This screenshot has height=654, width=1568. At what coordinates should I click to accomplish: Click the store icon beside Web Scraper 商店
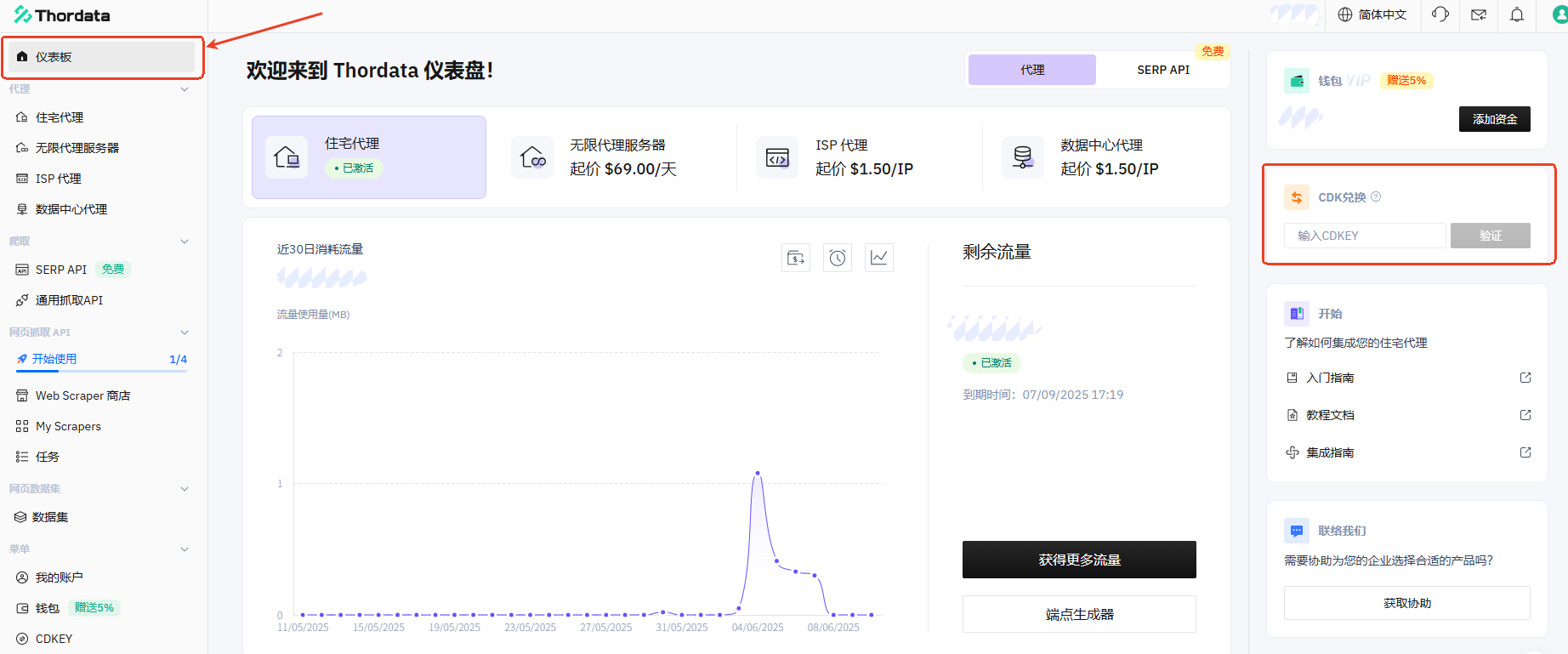coord(22,395)
